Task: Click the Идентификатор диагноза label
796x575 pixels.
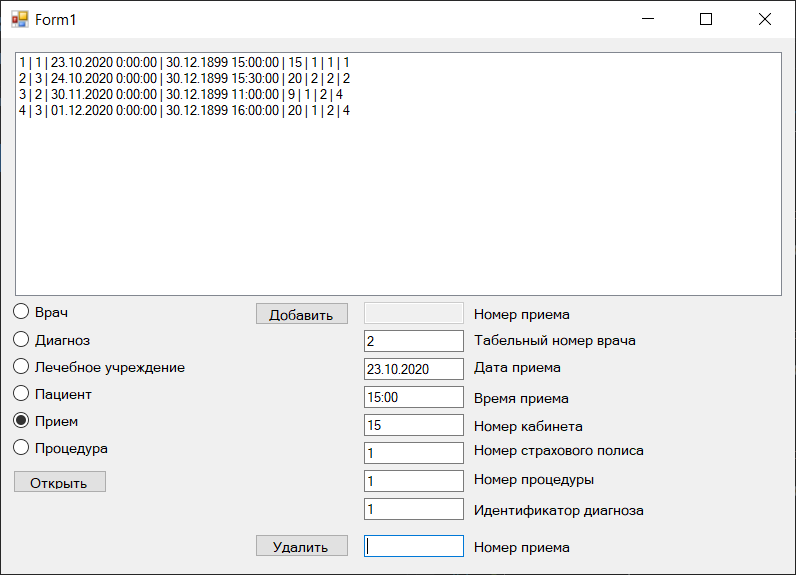Action: (x=559, y=511)
